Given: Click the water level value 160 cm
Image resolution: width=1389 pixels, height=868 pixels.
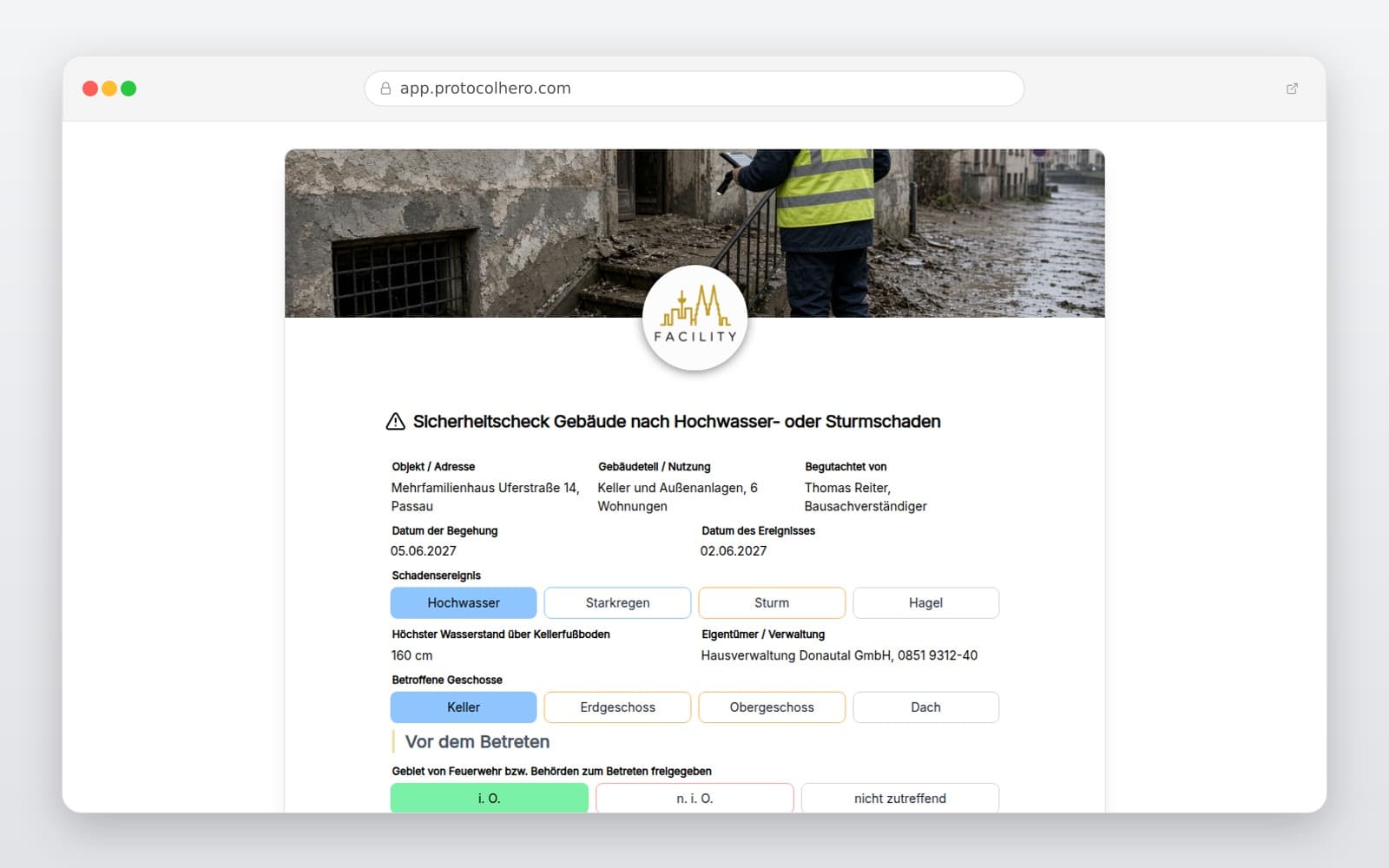Looking at the screenshot, I should (411, 656).
